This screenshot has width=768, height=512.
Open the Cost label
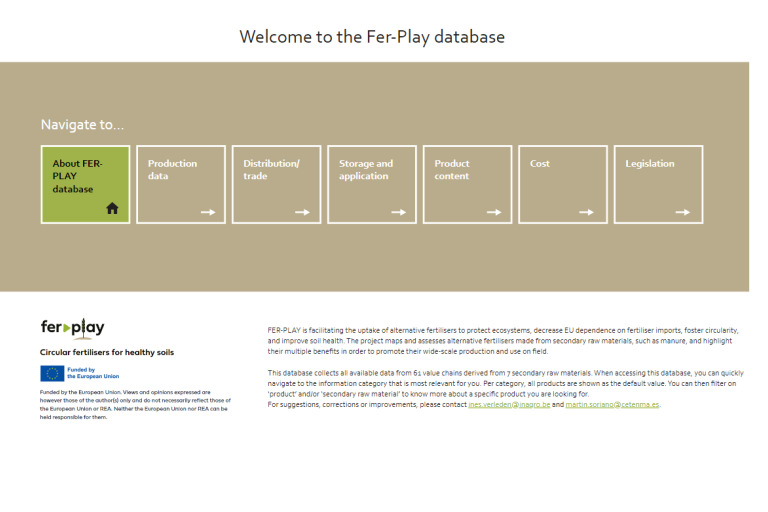coord(540,164)
